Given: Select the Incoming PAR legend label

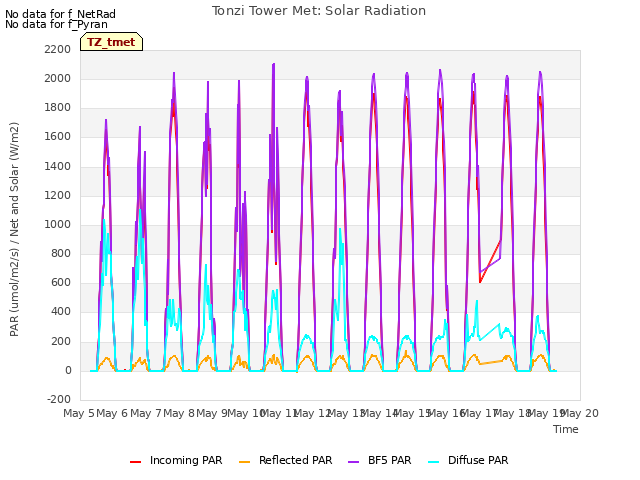Looking at the screenshot, I should [x=186, y=460].
